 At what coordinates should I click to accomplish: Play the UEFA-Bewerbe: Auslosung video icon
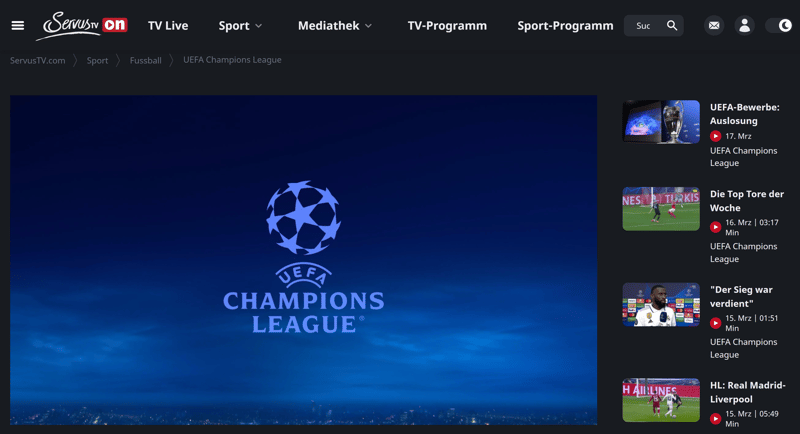tap(715, 136)
